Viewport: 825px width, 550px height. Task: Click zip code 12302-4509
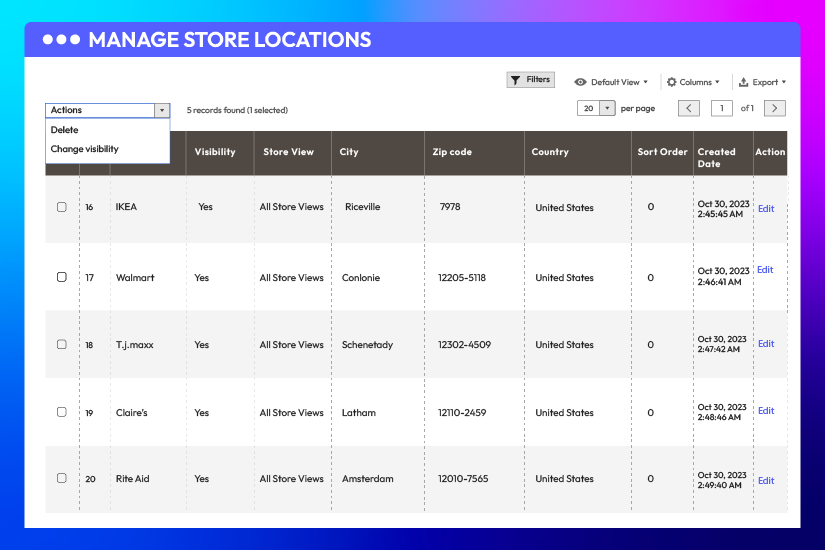465,345
